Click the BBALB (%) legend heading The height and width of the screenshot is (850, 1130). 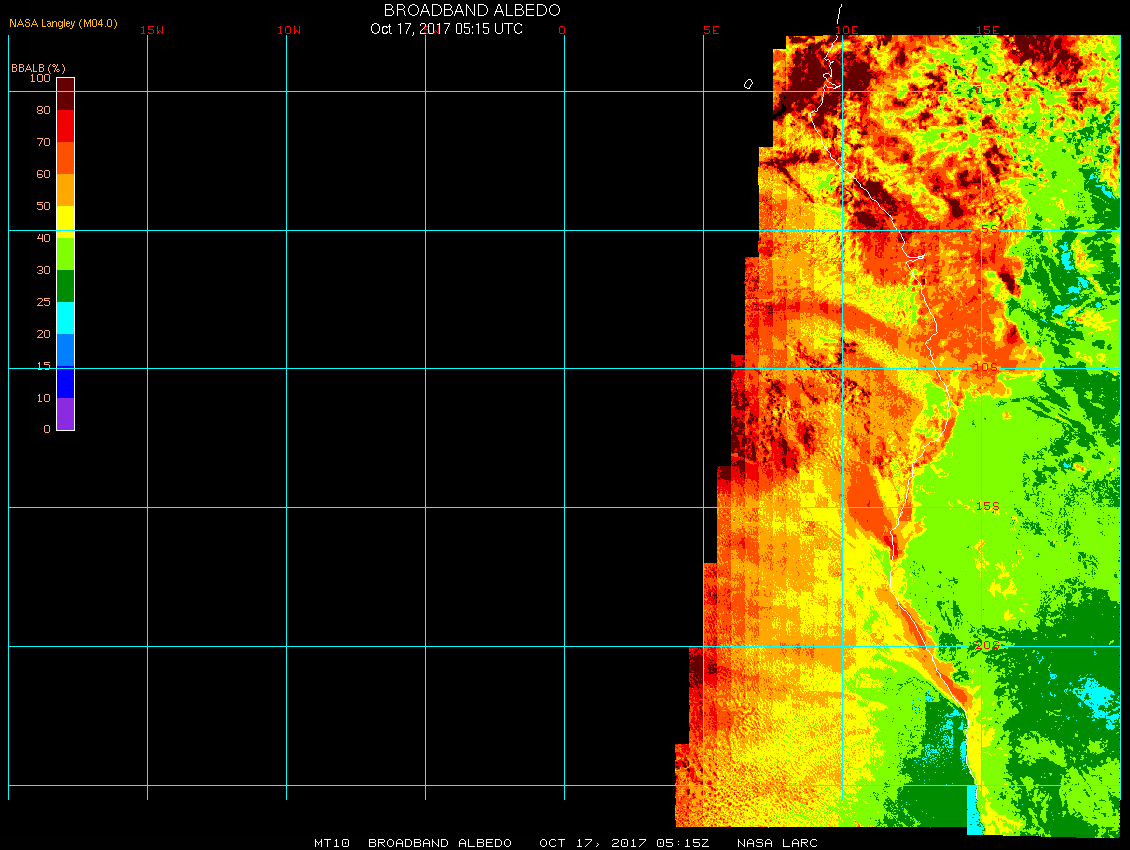click(38, 68)
